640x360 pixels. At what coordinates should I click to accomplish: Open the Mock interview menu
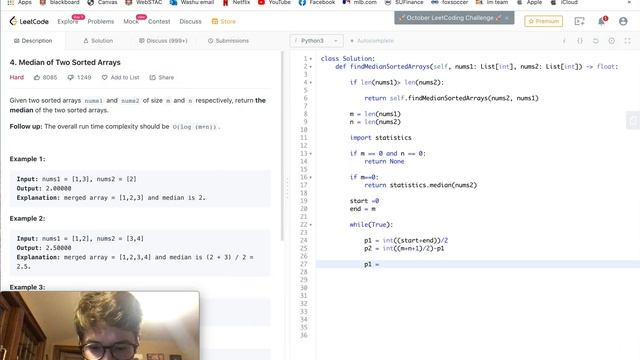[131, 21]
